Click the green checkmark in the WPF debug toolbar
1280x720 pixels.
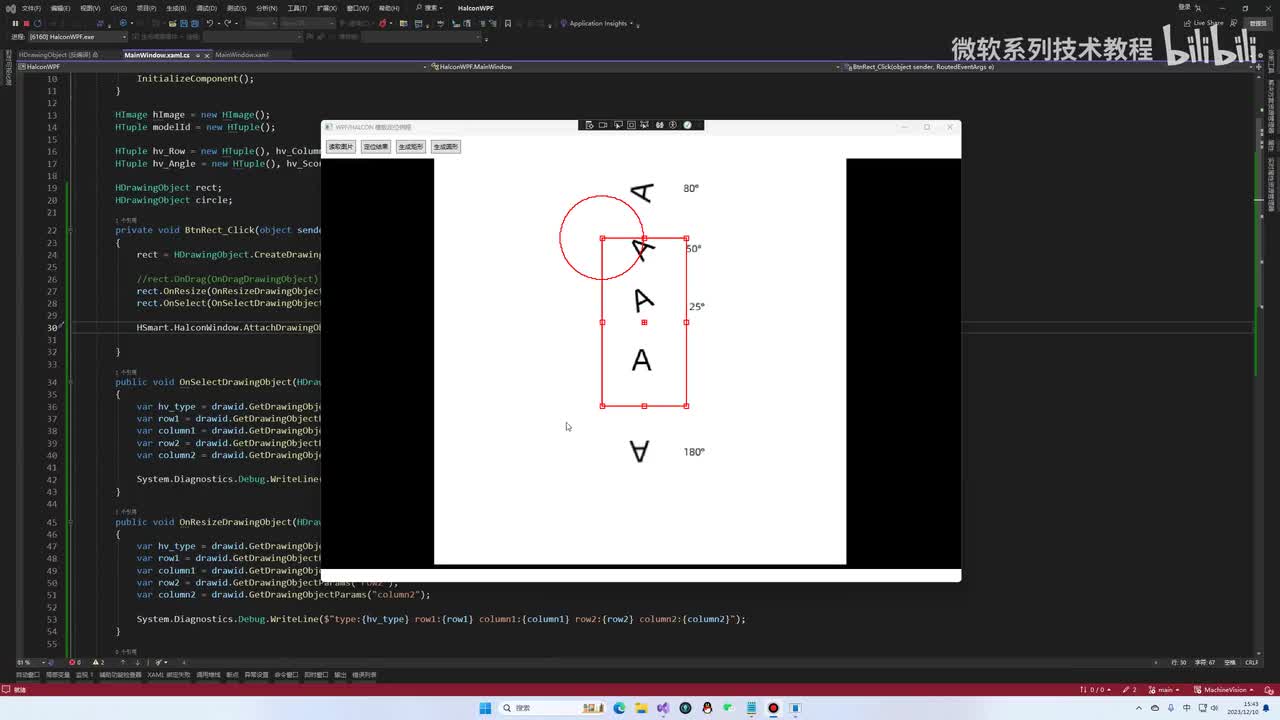pyautogui.click(x=687, y=125)
